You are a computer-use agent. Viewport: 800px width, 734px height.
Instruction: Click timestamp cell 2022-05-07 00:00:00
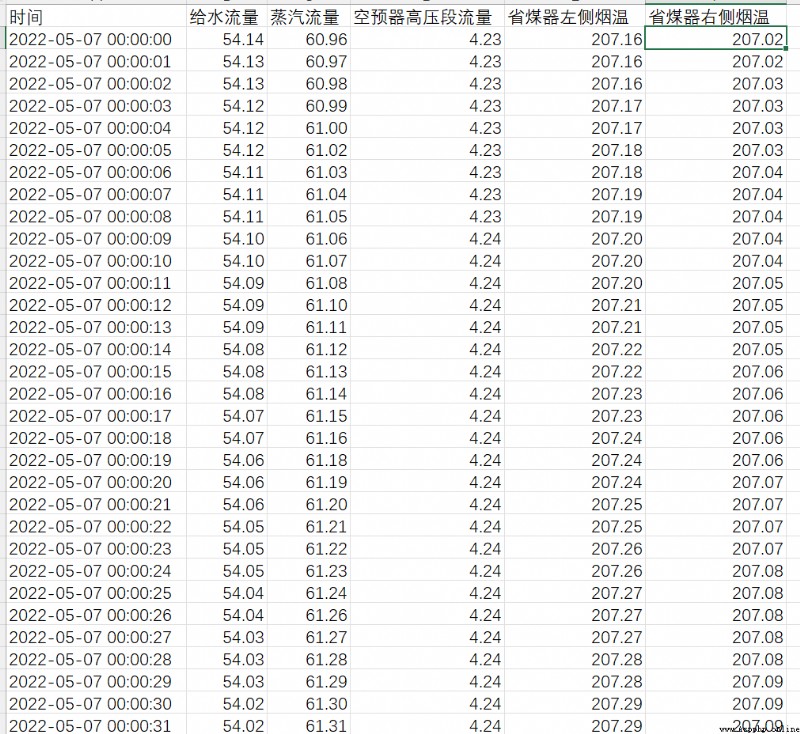tap(96, 39)
